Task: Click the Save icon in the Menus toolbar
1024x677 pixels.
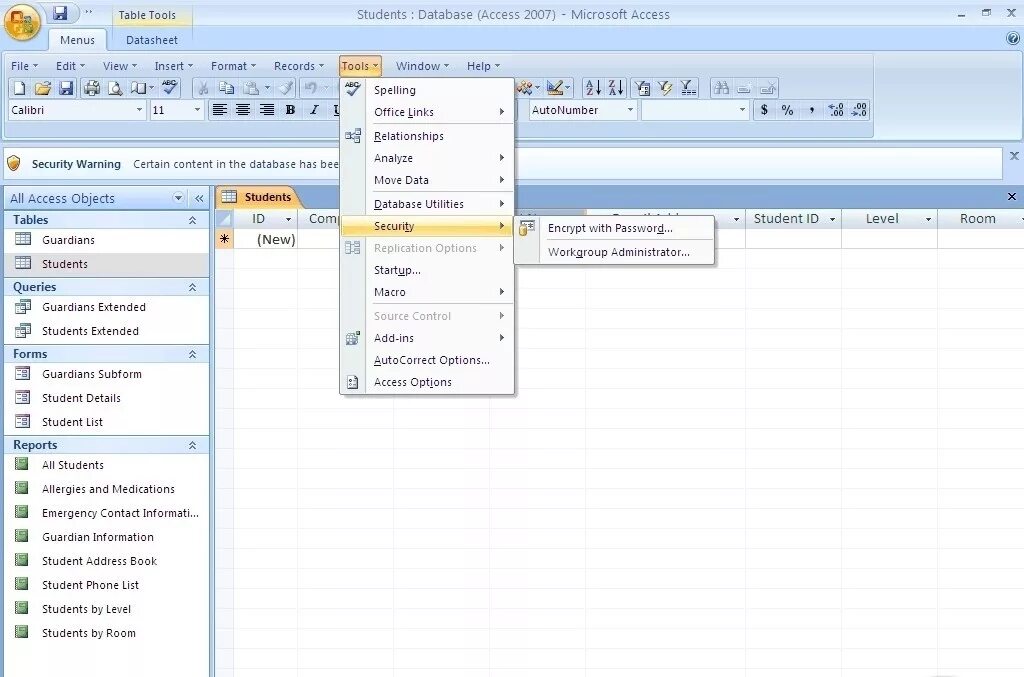Action: [x=66, y=88]
